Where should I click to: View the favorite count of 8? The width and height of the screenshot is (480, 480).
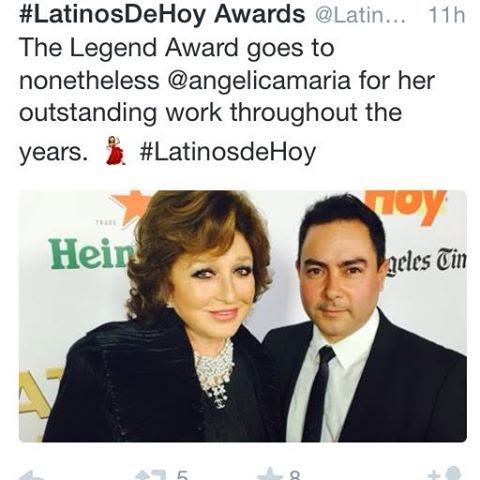pyautogui.click(x=295, y=476)
